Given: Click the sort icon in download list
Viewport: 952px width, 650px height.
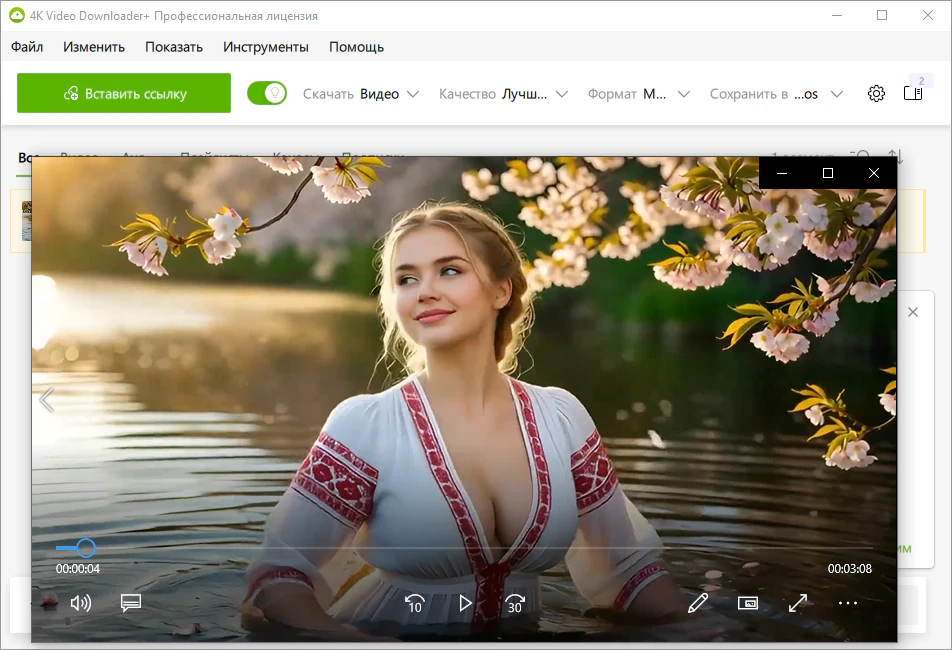Looking at the screenshot, I should 896,155.
